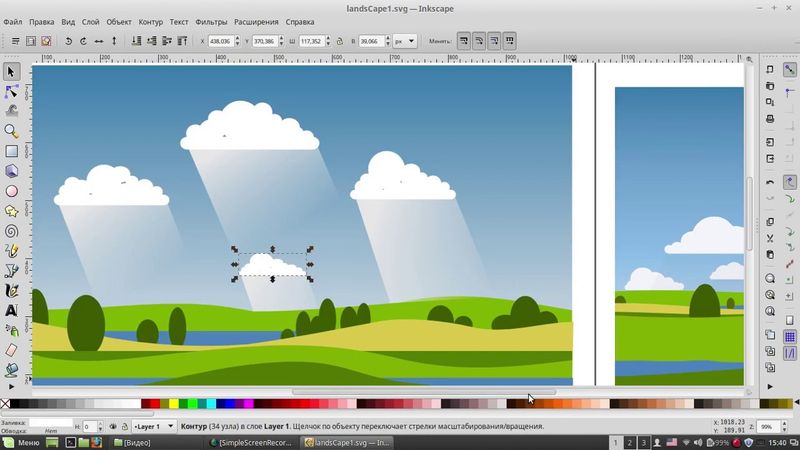This screenshot has width=800, height=450.
Task: Click the X coordinate input field
Action: [220, 41]
